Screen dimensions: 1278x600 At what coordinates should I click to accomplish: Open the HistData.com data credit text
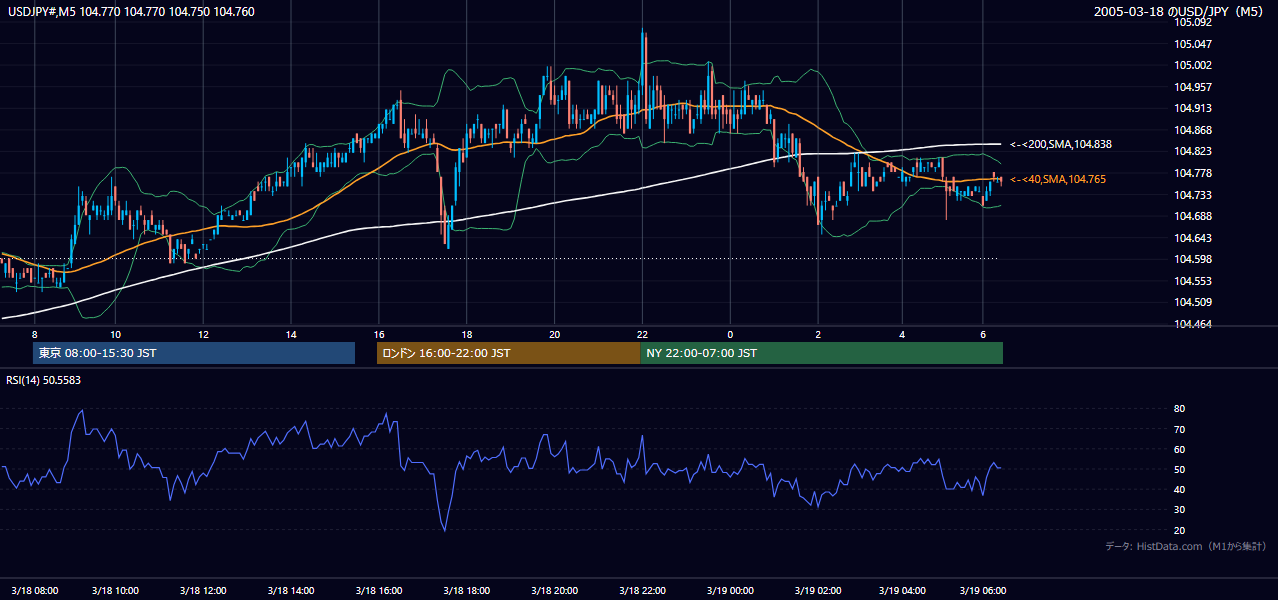[1185, 546]
